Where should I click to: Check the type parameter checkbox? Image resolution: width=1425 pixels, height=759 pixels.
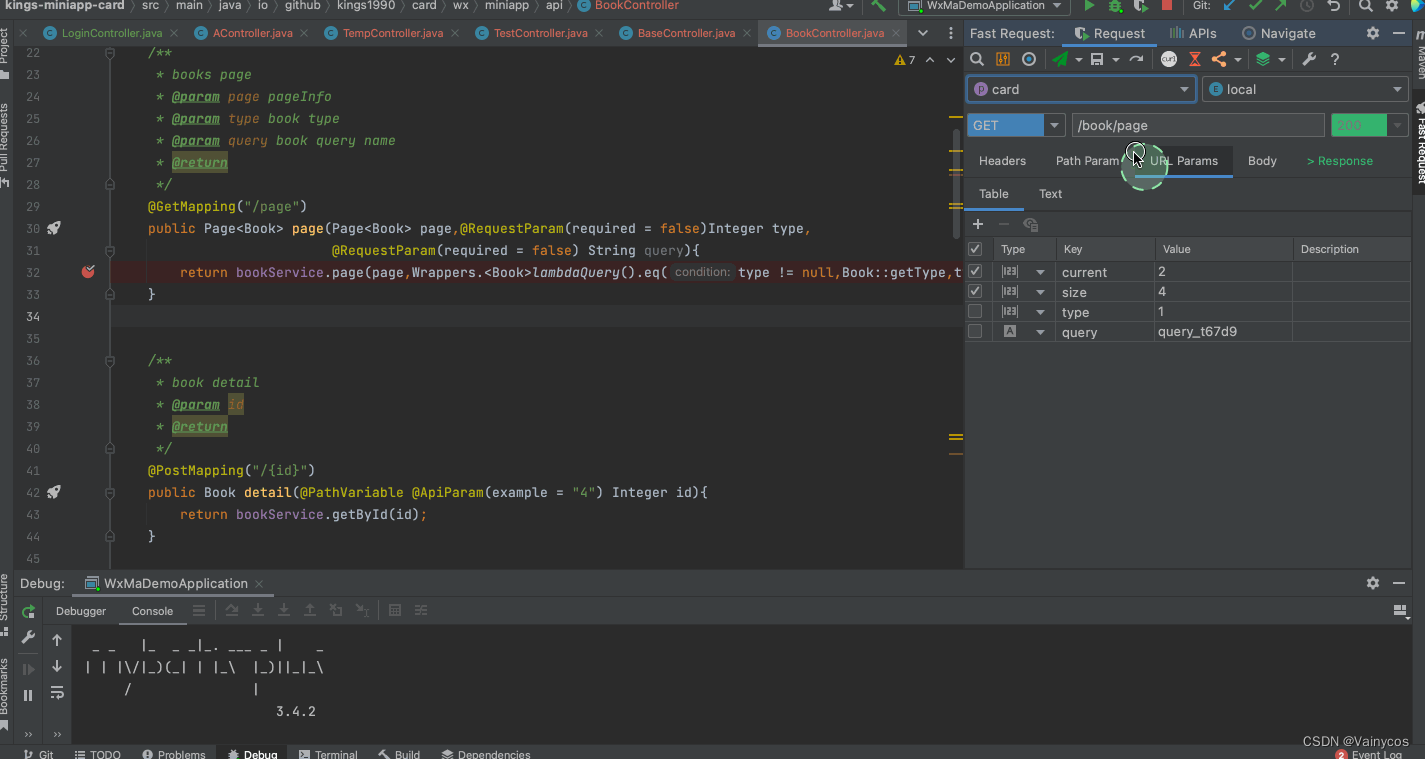[x=975, y=311]
